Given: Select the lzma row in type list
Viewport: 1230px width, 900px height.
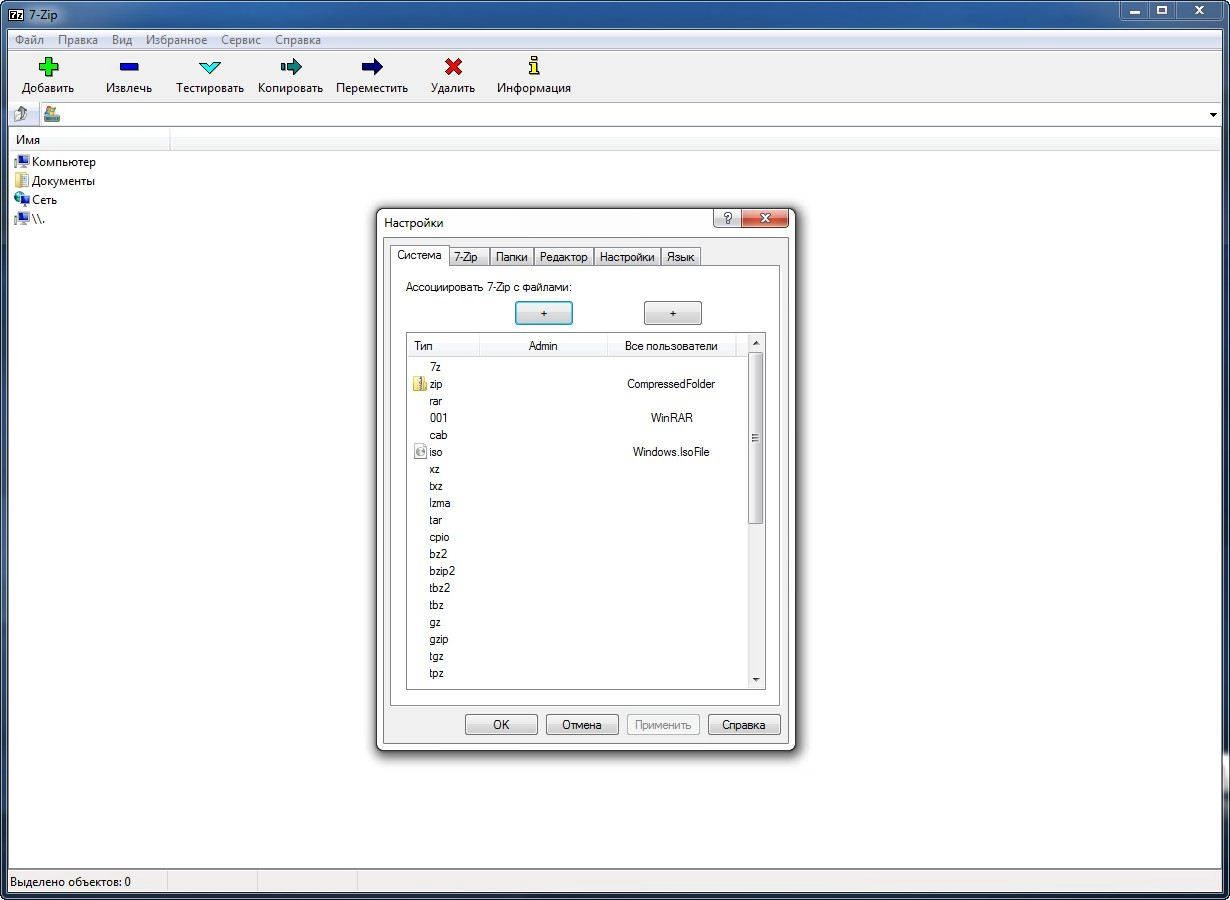Looking at the screenshot, I should (x=578, y=503).
